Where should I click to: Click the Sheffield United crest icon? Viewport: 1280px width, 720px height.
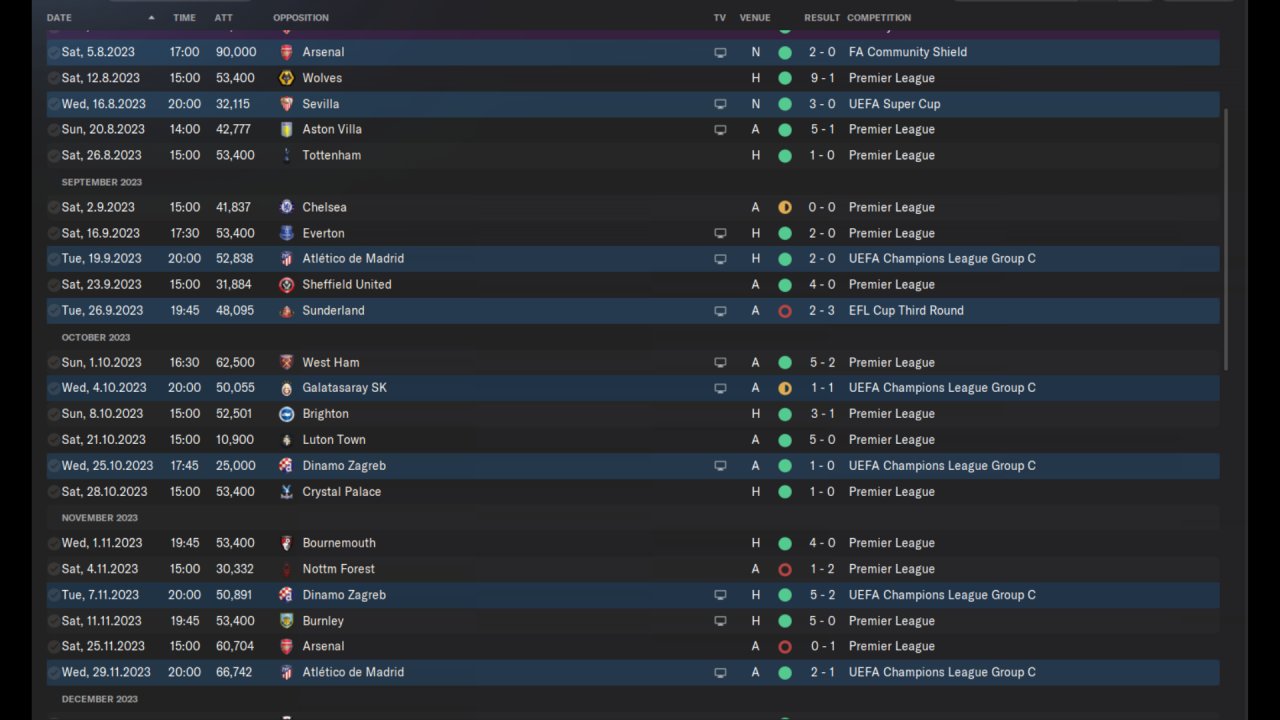pyautogui.click(x=287, y=285)
